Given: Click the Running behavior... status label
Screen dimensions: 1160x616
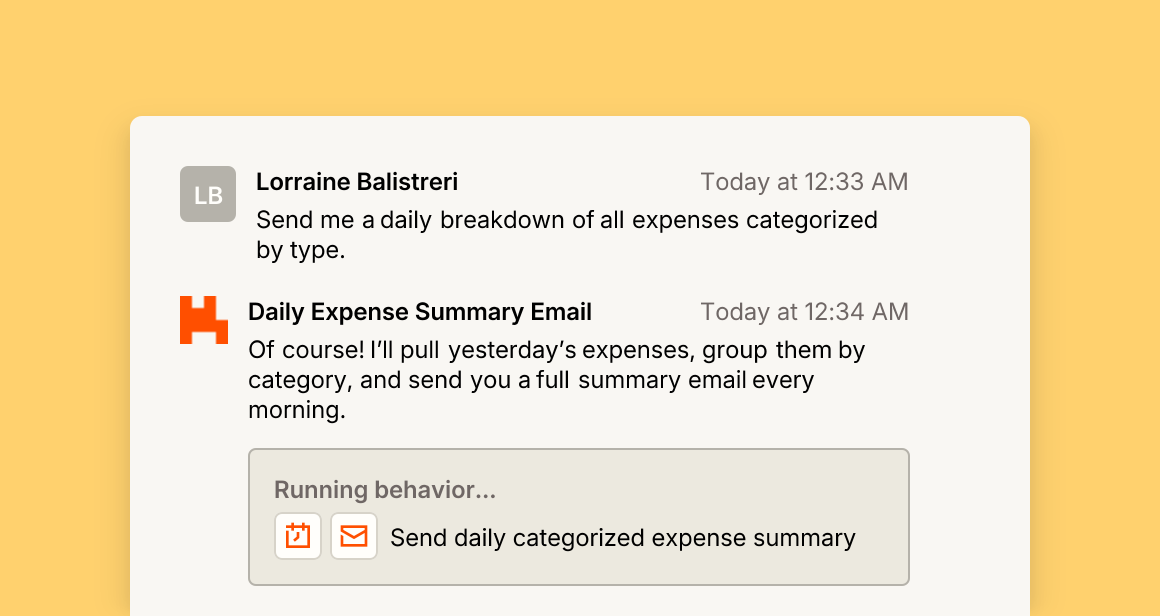Looking at the screenshot, I should (x=385, y=490).
